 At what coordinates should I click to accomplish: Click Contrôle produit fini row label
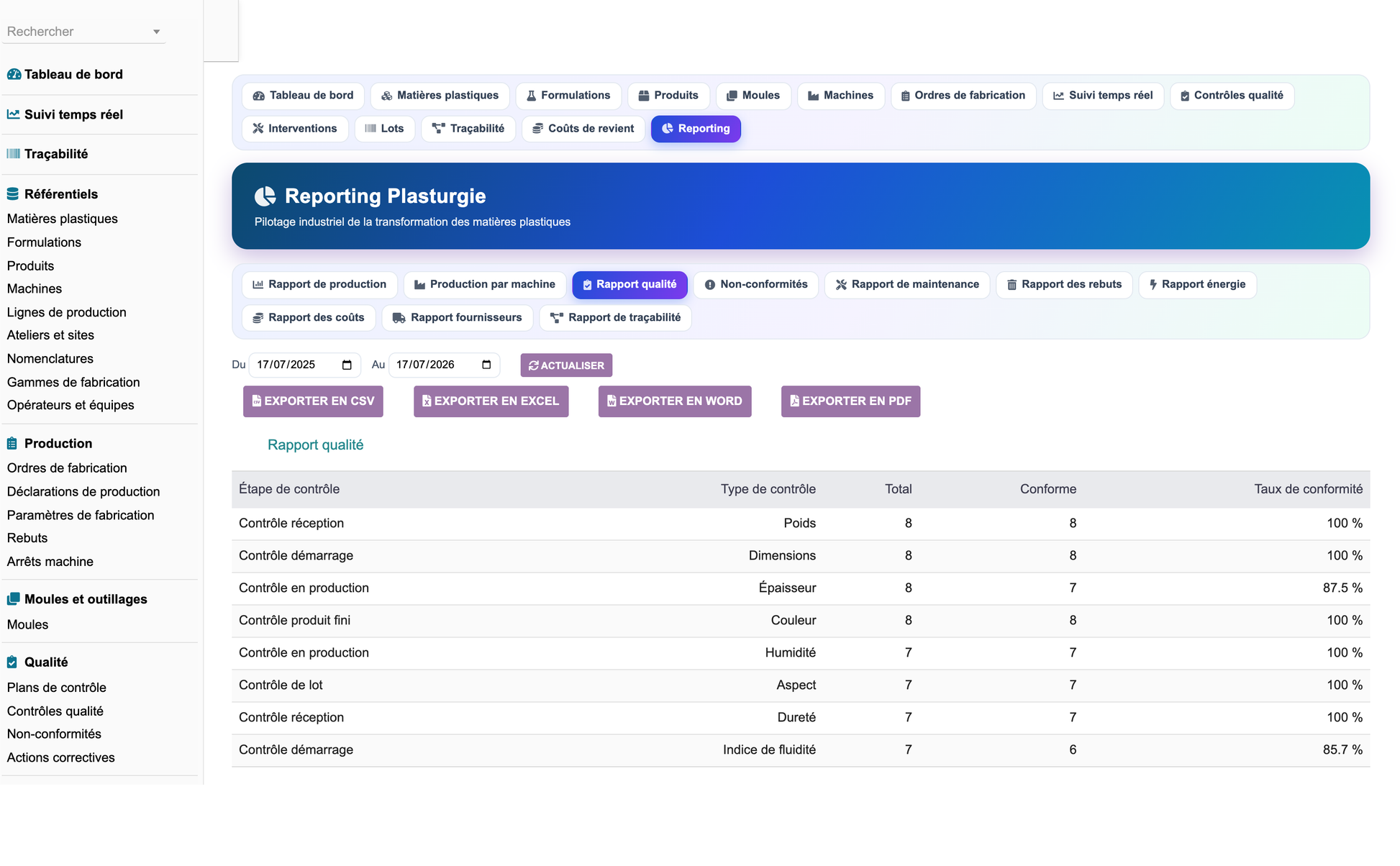coord(294,620)
